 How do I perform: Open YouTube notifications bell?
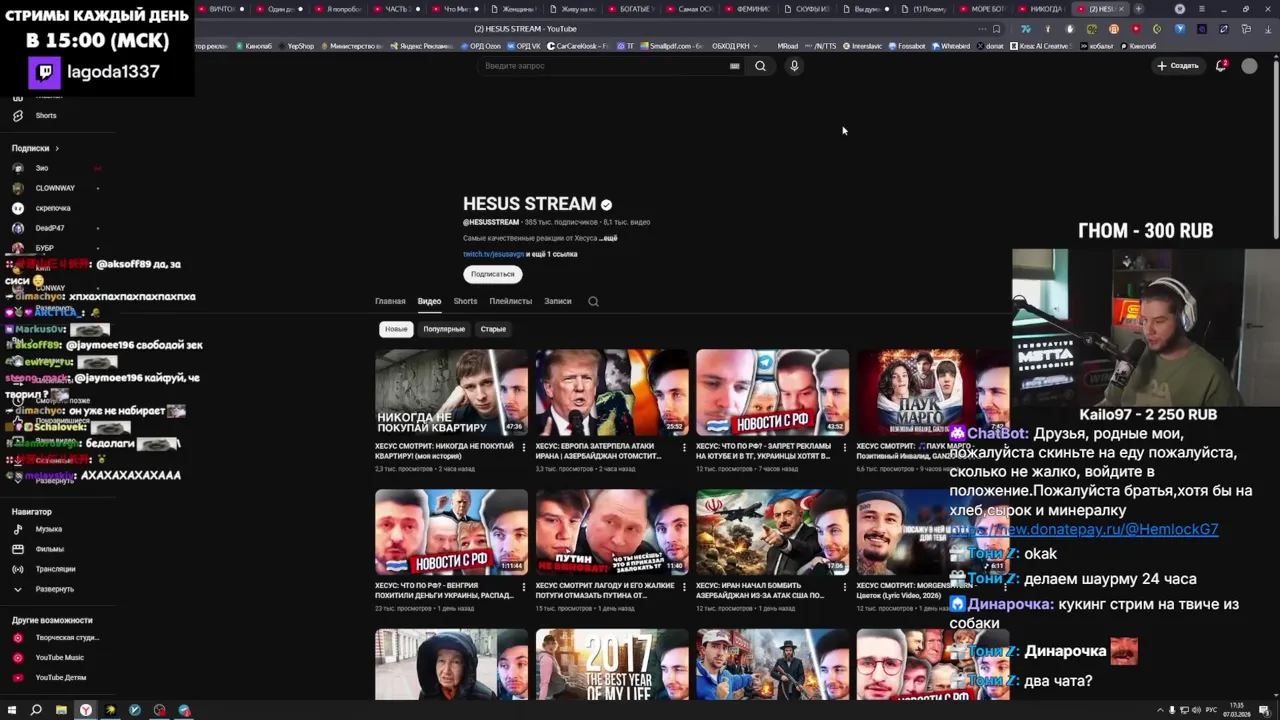click(1221, 65)
